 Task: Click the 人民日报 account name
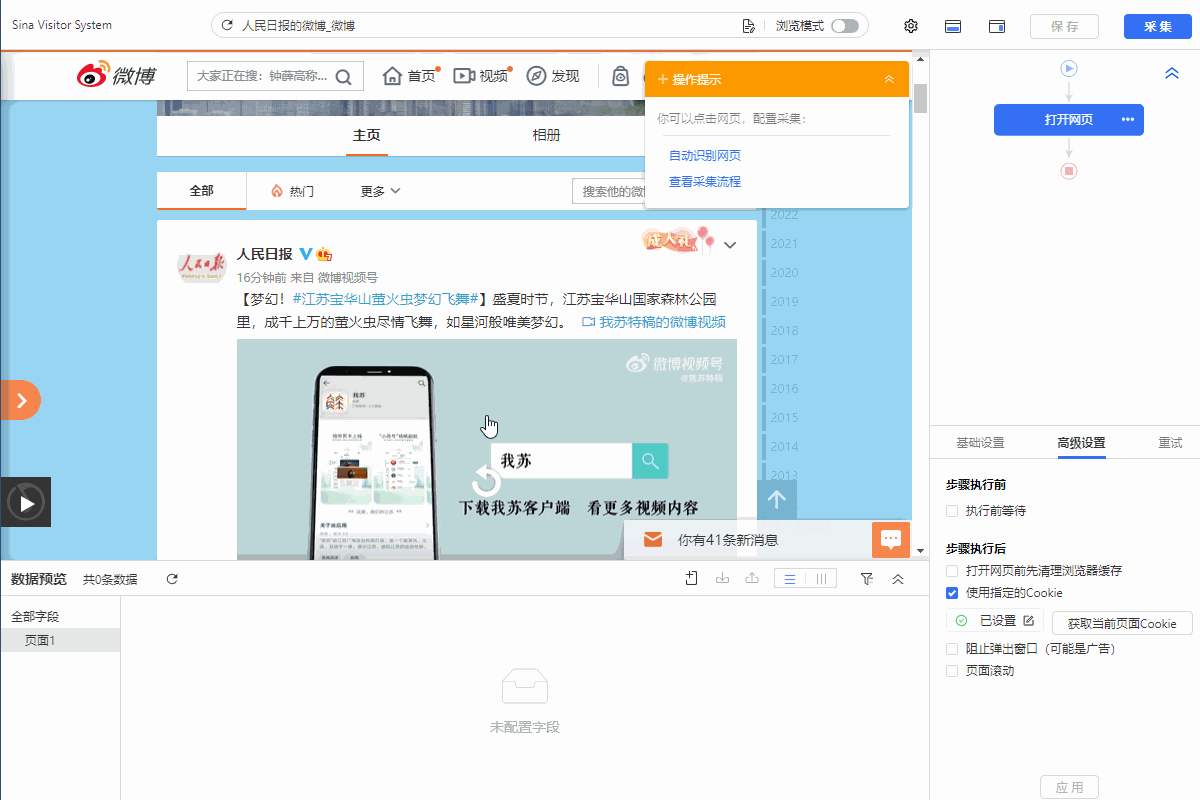tap(264, 254)
